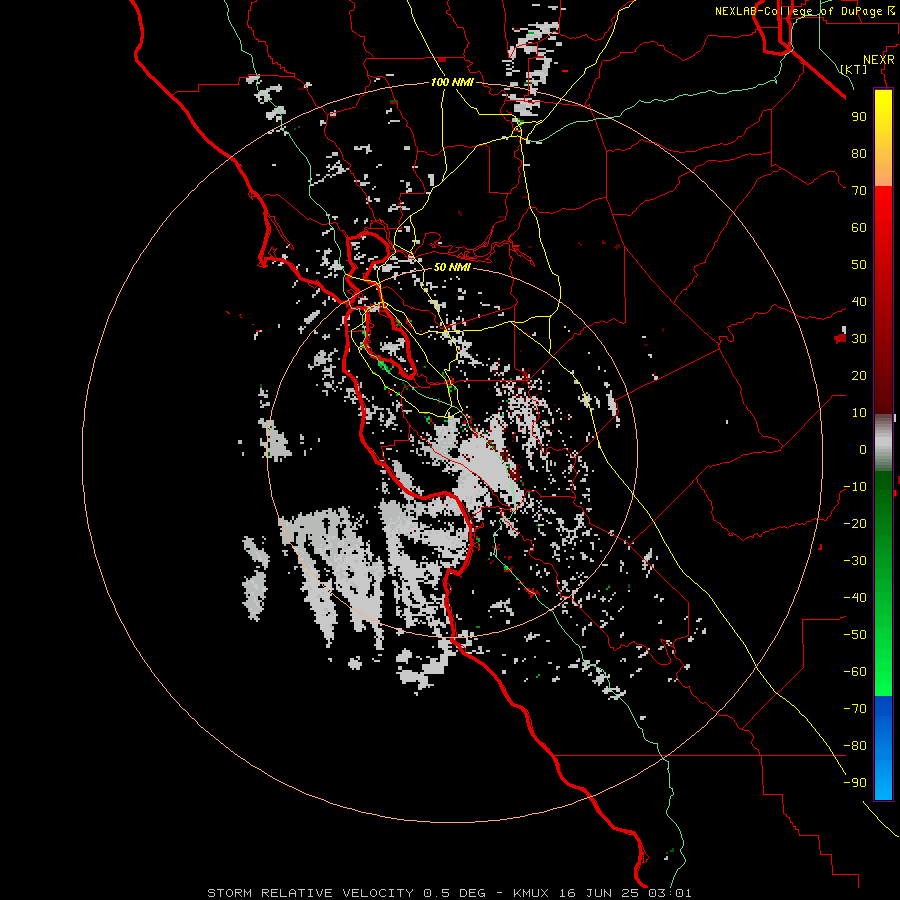Click the "NEXLAB-College of DuPage" header text
Screen dimensions: 900x900
pyautogui.click(x=798, y=11)
